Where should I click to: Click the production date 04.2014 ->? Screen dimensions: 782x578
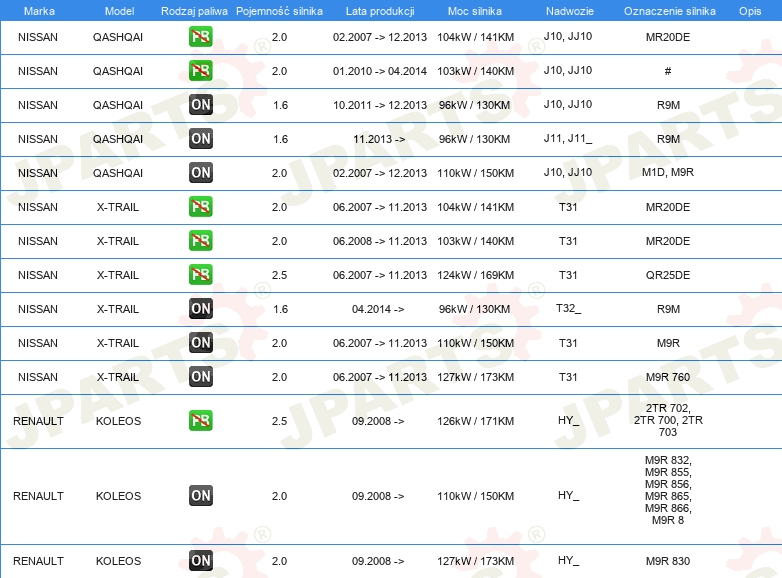[378, 309]
